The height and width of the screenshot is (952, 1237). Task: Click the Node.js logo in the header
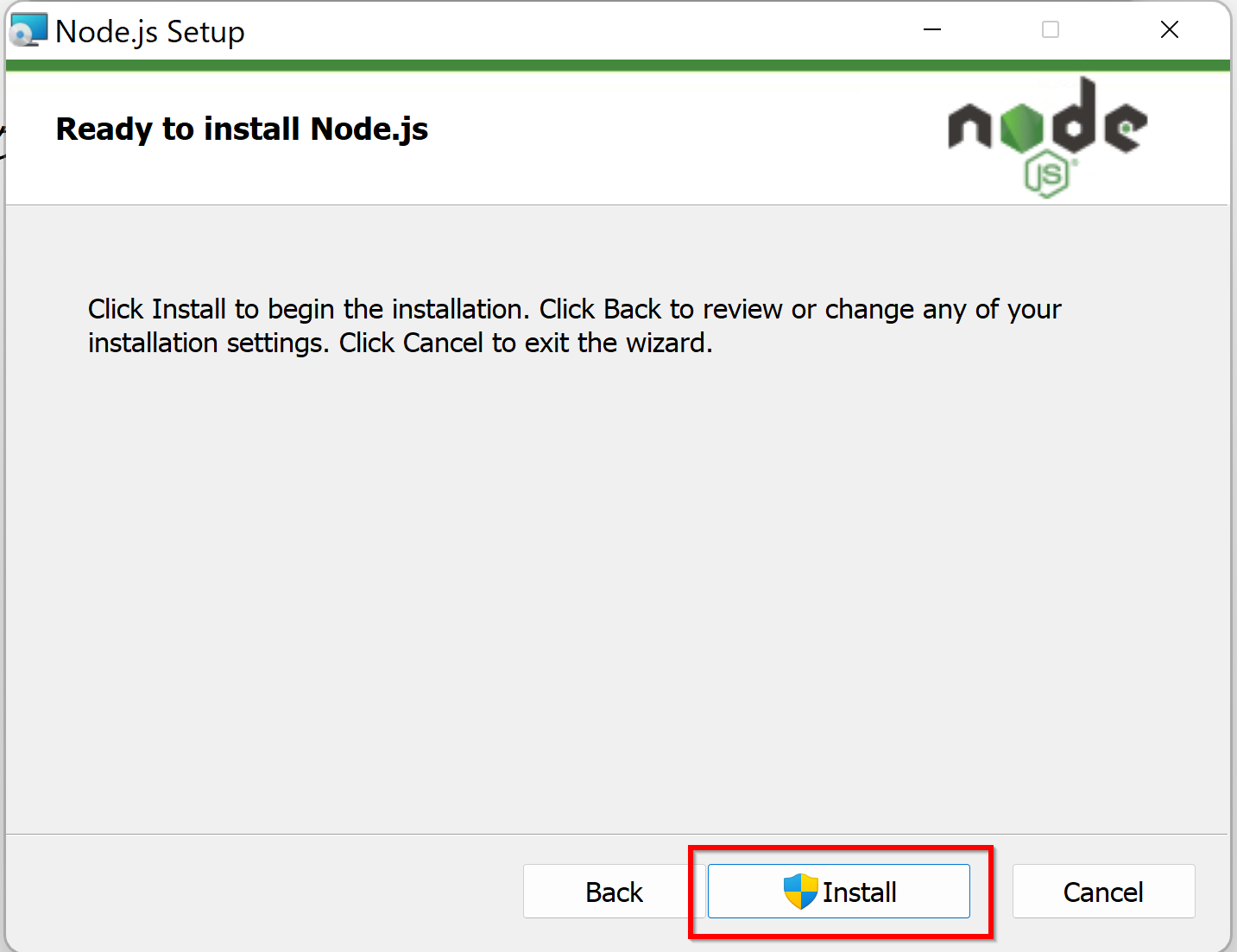click(1047, 136)
